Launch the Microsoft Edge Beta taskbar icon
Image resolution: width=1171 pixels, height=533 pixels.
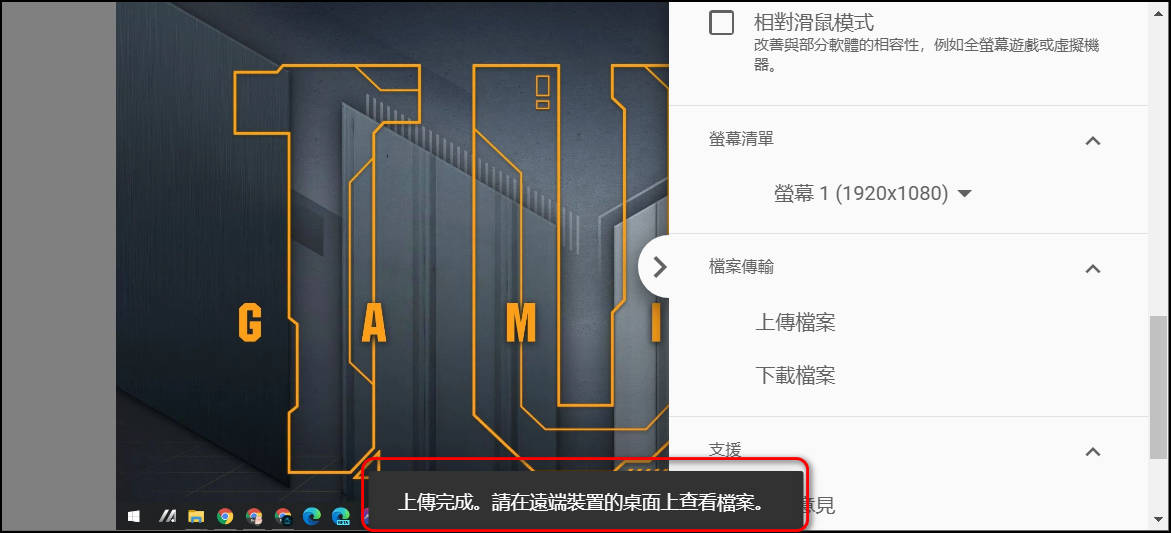coord(341,516)
